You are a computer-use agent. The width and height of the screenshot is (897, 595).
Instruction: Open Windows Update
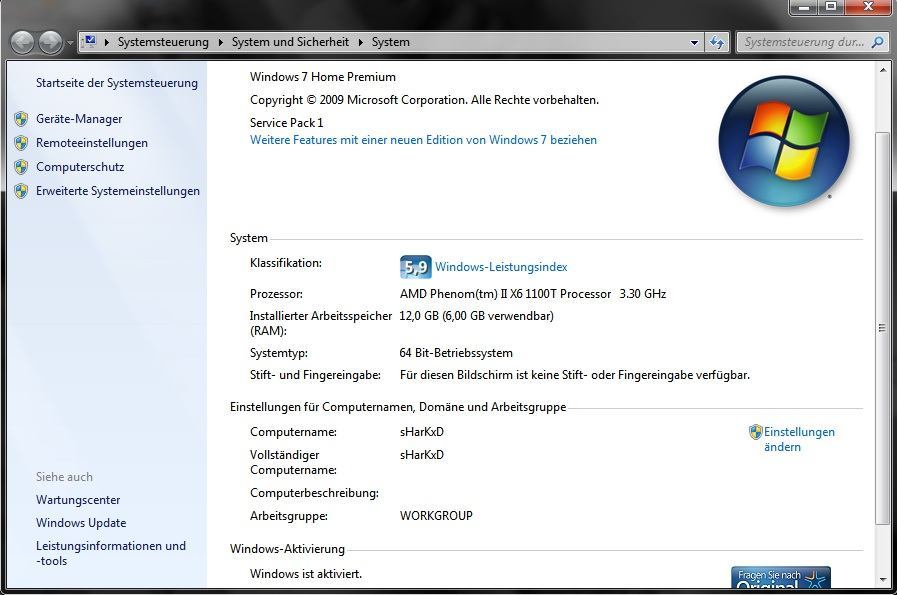tap(81, 523)
